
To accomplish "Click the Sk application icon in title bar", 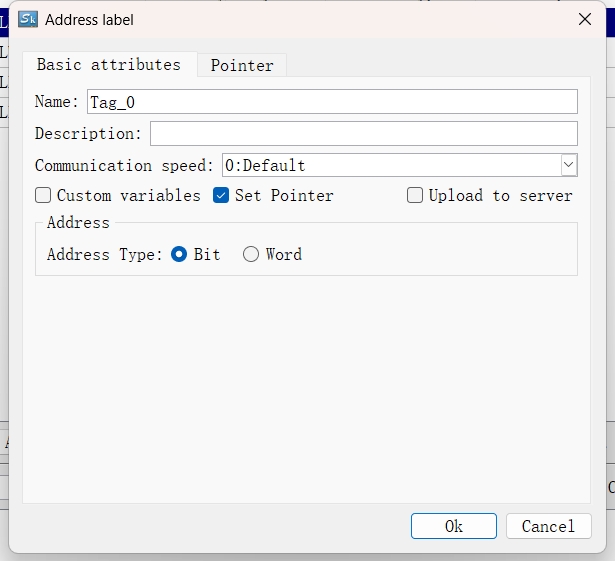I will click(28, 19).
